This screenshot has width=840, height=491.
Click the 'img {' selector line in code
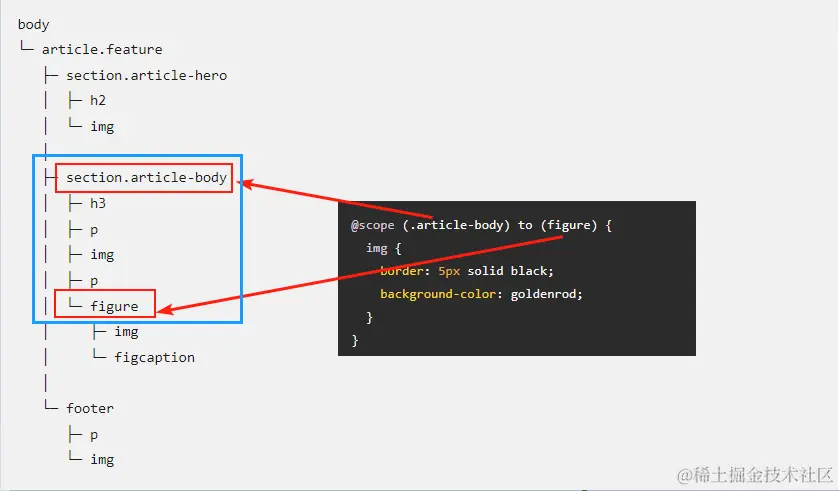point(384,248)
